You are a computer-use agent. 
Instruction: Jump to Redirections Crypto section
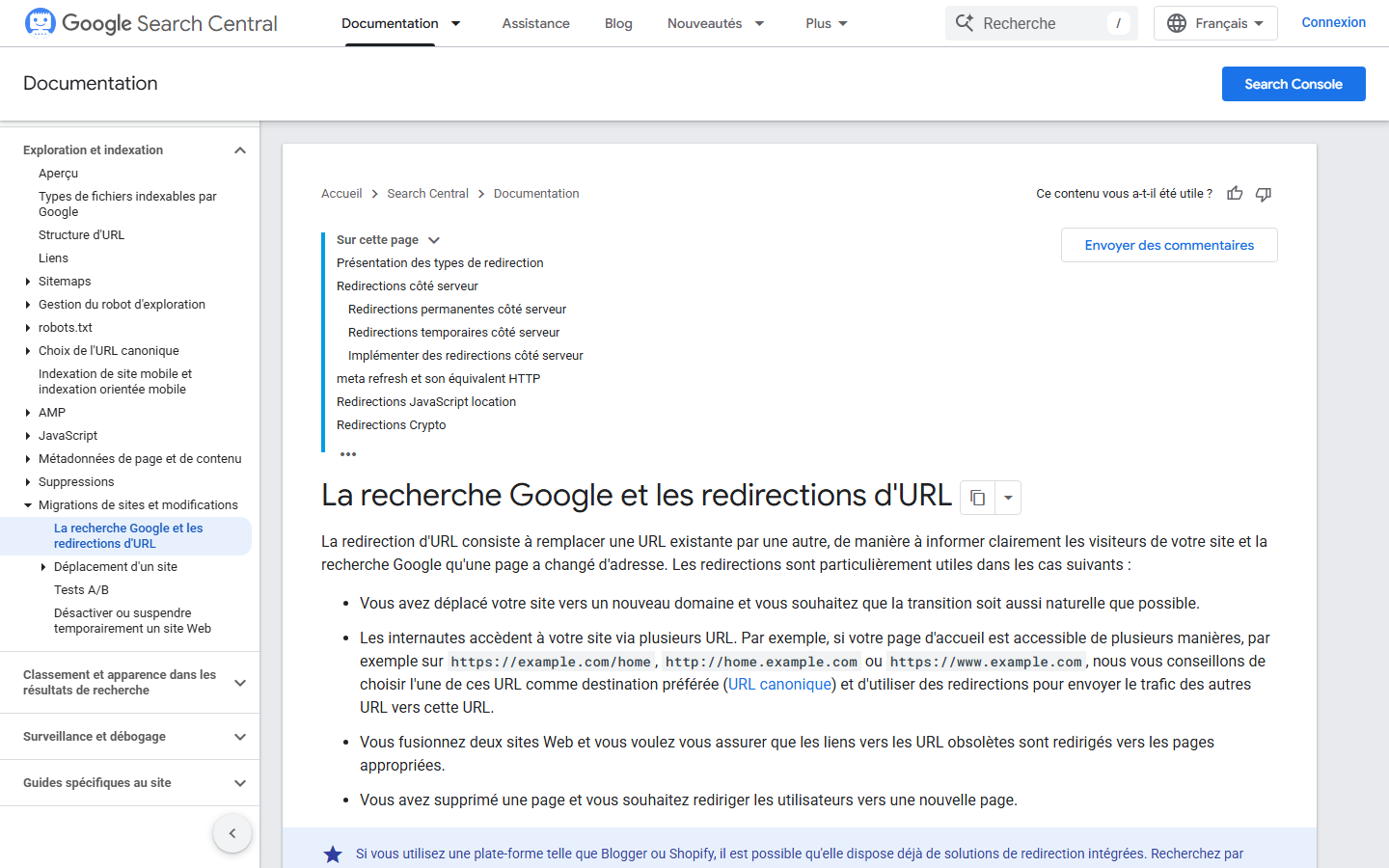391,425
